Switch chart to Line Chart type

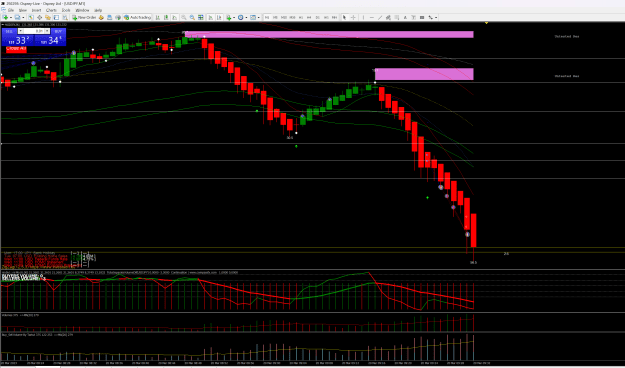[x=174, y=18]
